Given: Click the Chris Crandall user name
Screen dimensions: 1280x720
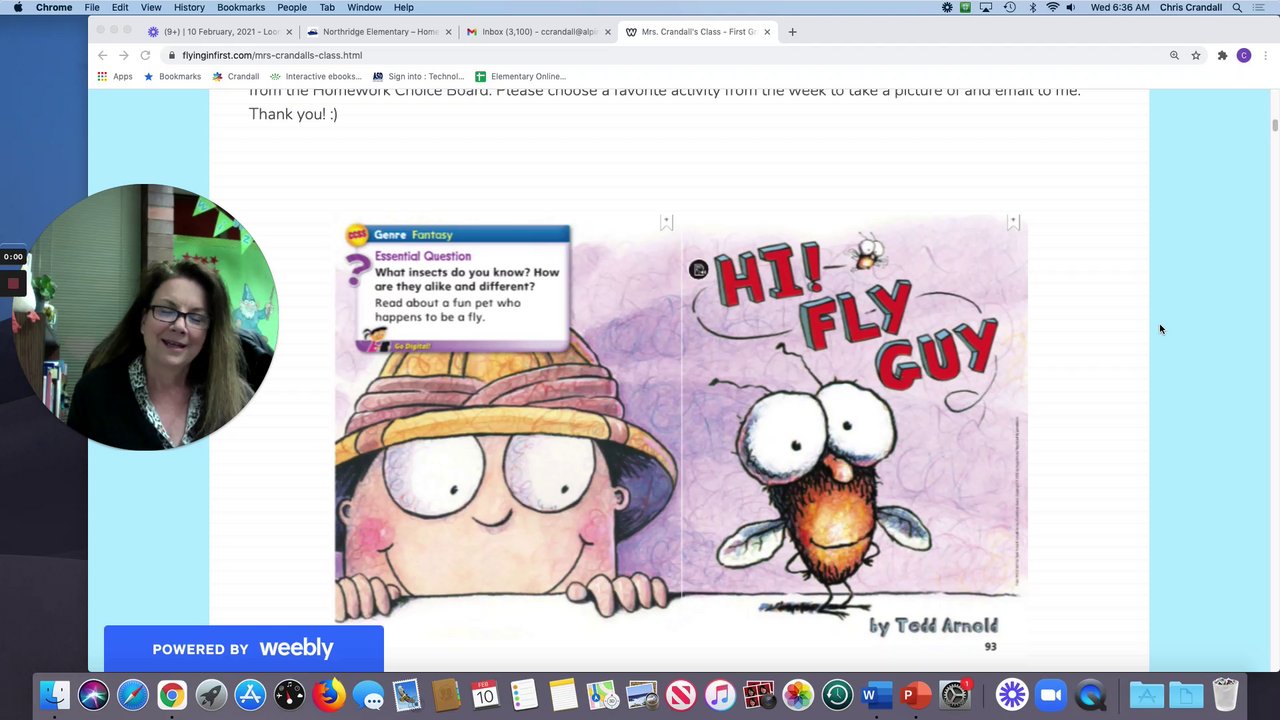Looking at the screenshot, I should 1191,7.
